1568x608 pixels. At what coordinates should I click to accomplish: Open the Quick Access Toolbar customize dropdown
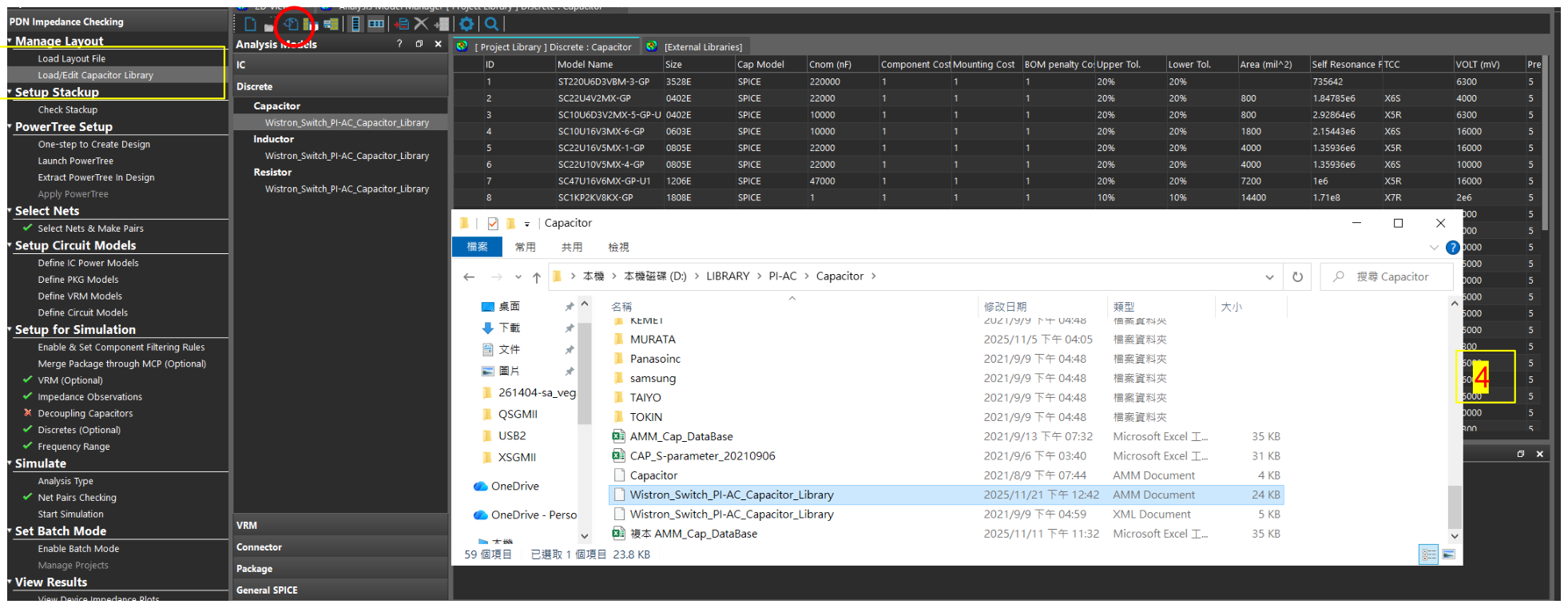[x=527, y=224]
